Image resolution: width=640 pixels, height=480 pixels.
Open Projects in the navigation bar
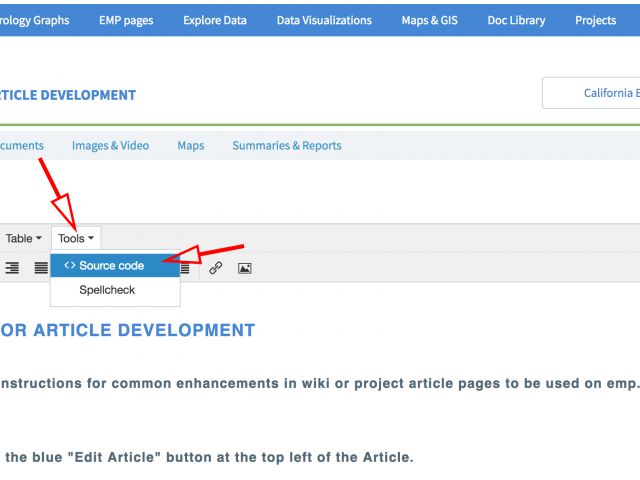(596, 20)
